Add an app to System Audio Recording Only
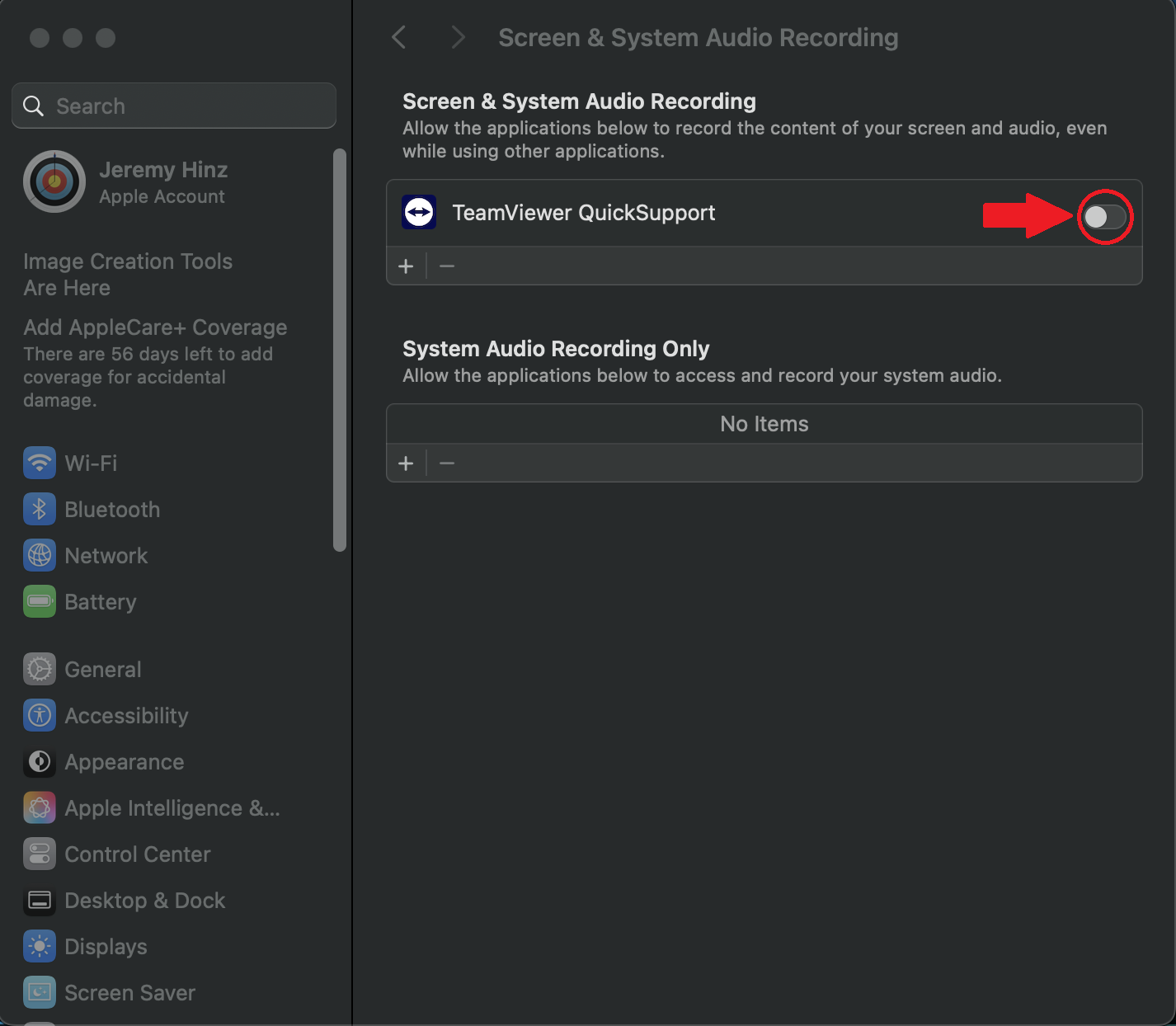 406,463
